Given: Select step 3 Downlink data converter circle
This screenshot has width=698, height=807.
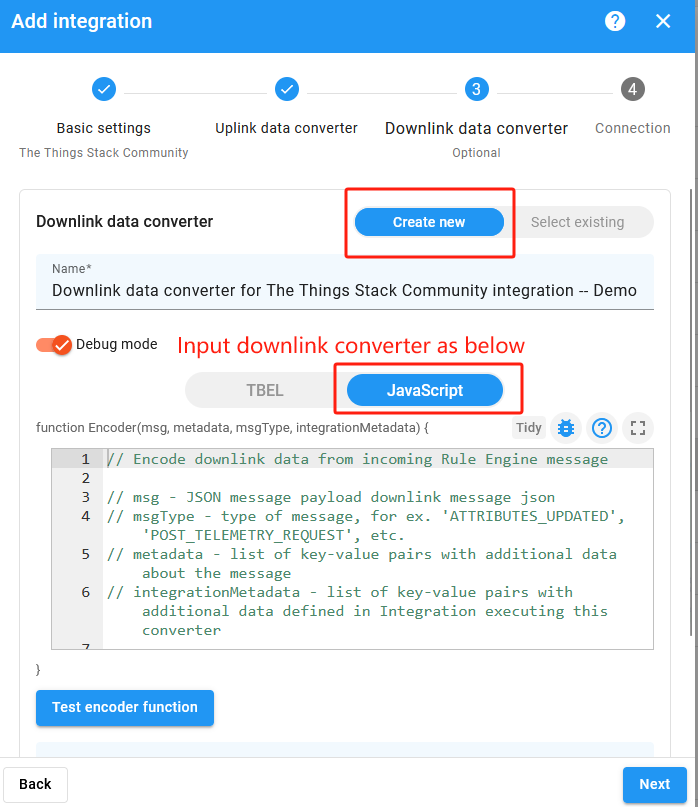Looking at the screenshot, I should pos(477,89).
